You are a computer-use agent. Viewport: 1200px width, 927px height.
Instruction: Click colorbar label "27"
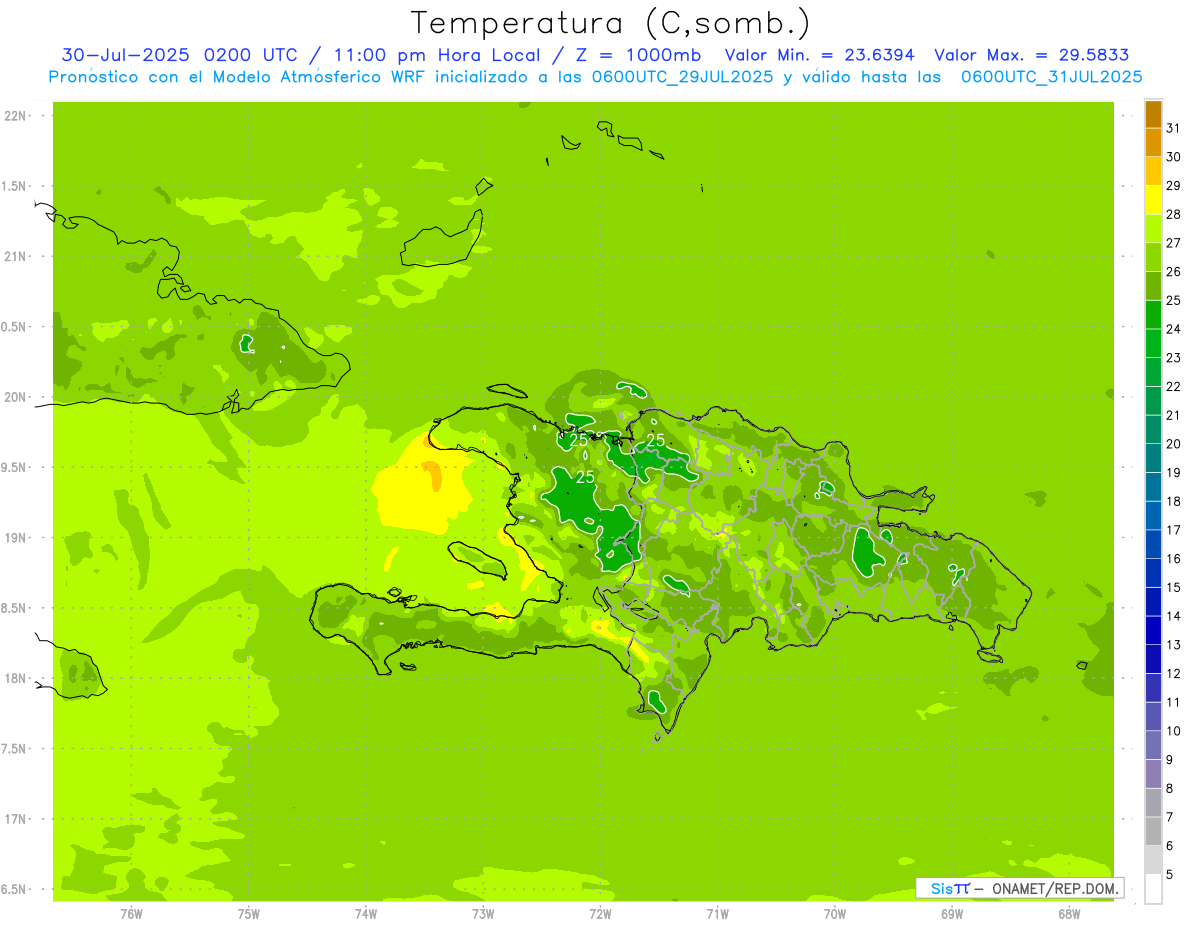click(x=1174, y=243)
